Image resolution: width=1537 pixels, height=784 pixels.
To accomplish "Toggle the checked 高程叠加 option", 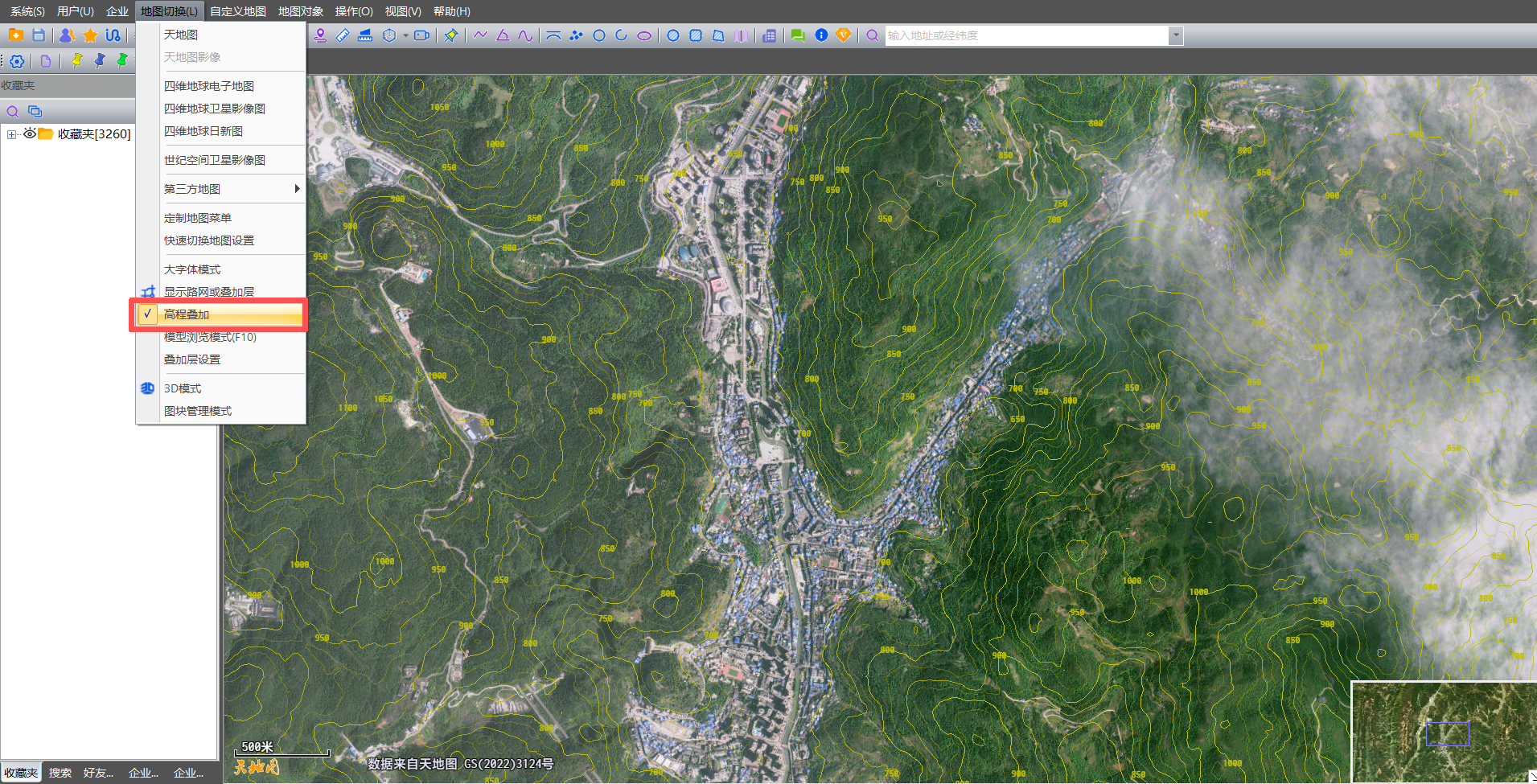I will [219, 314].
